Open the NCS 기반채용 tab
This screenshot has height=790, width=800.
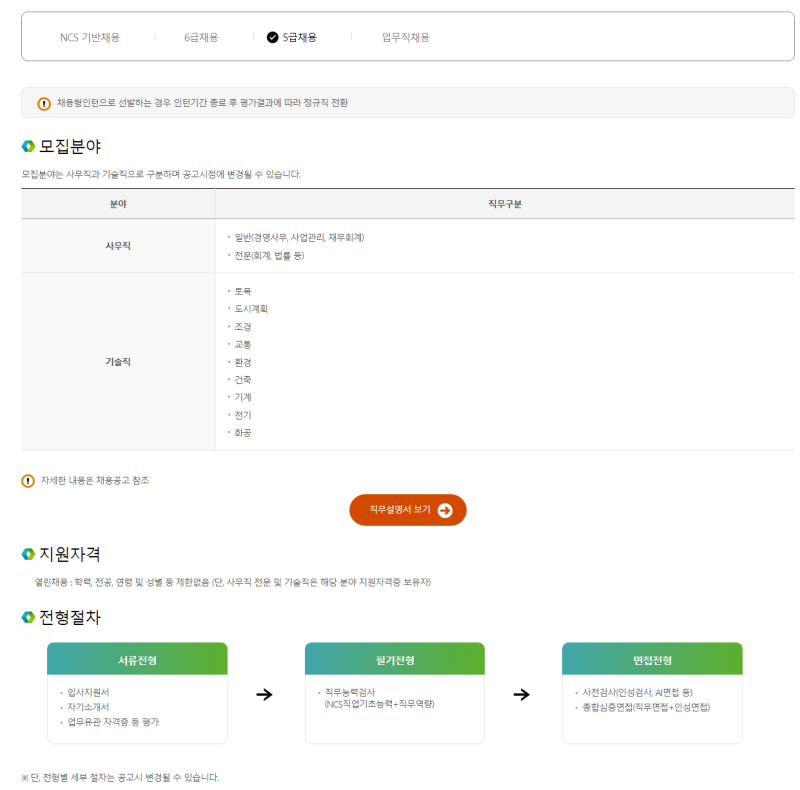tap(90, 37)
